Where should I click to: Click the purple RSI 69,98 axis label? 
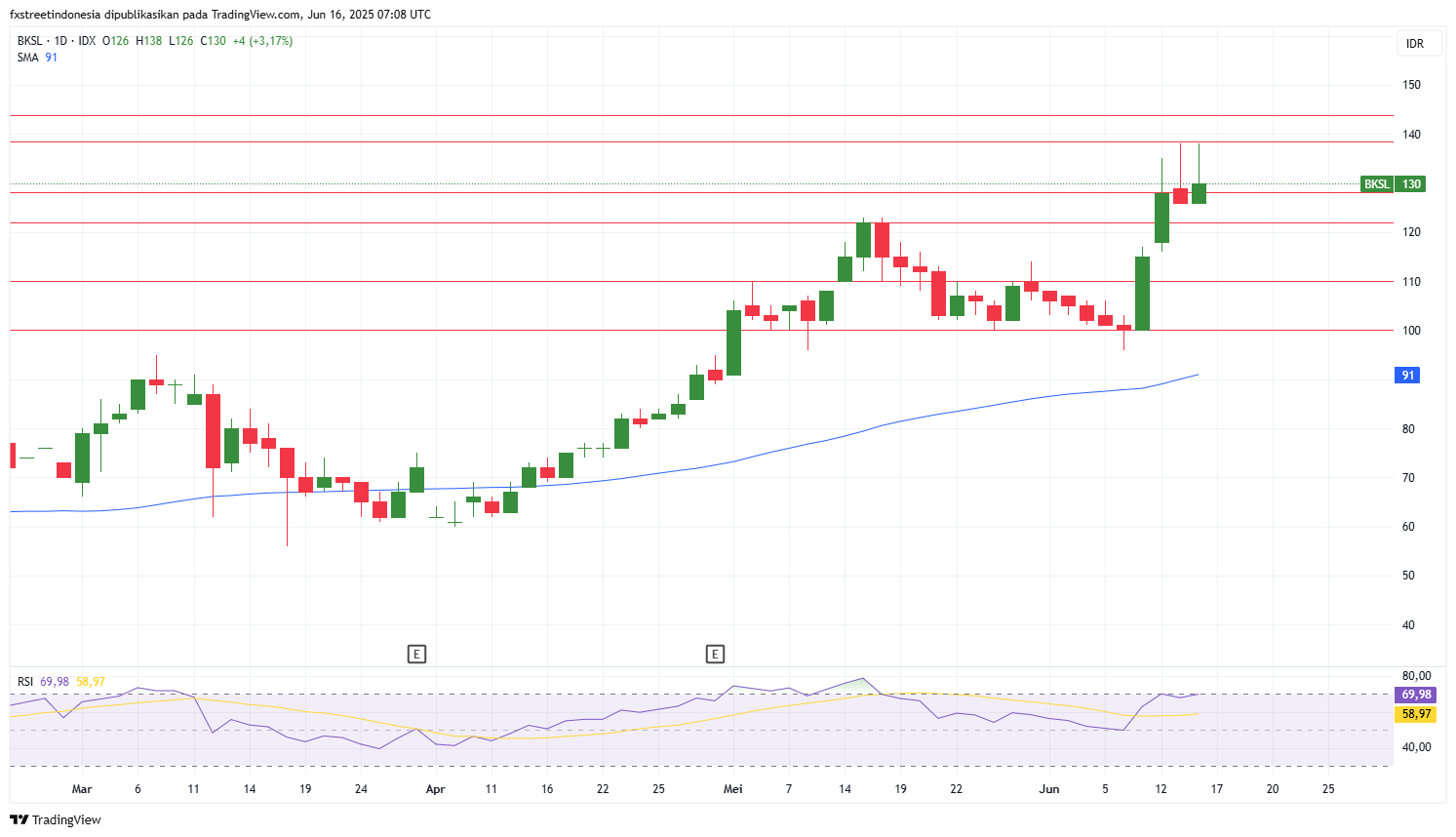click(x=1416, y=695)
